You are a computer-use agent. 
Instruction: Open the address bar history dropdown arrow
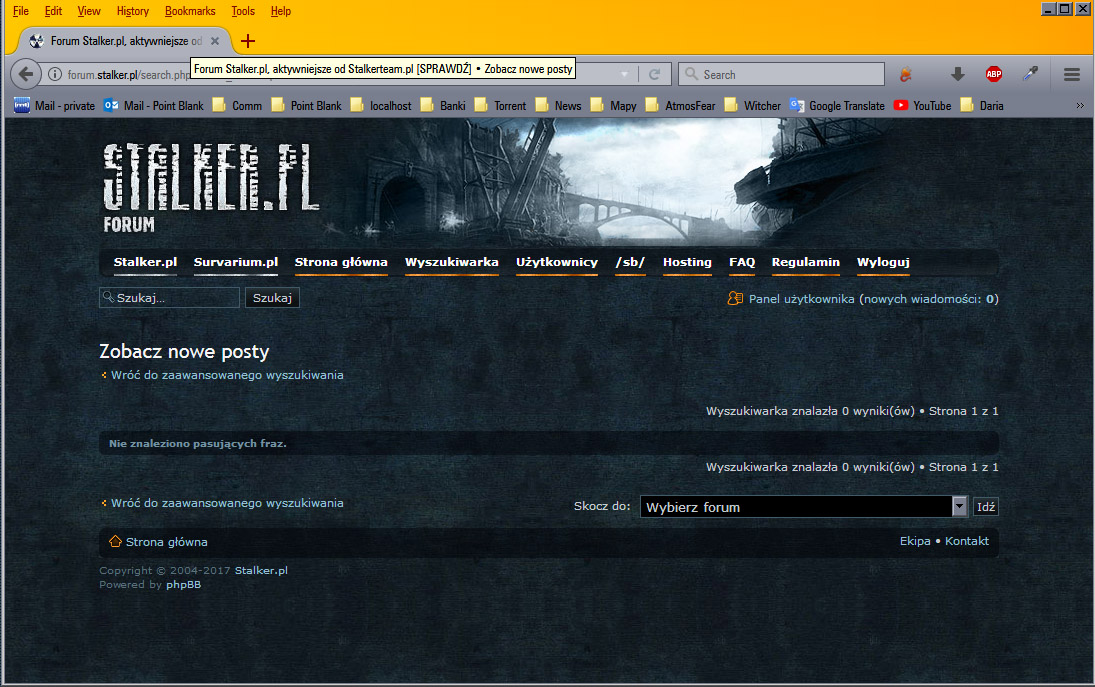coord(624,74)
